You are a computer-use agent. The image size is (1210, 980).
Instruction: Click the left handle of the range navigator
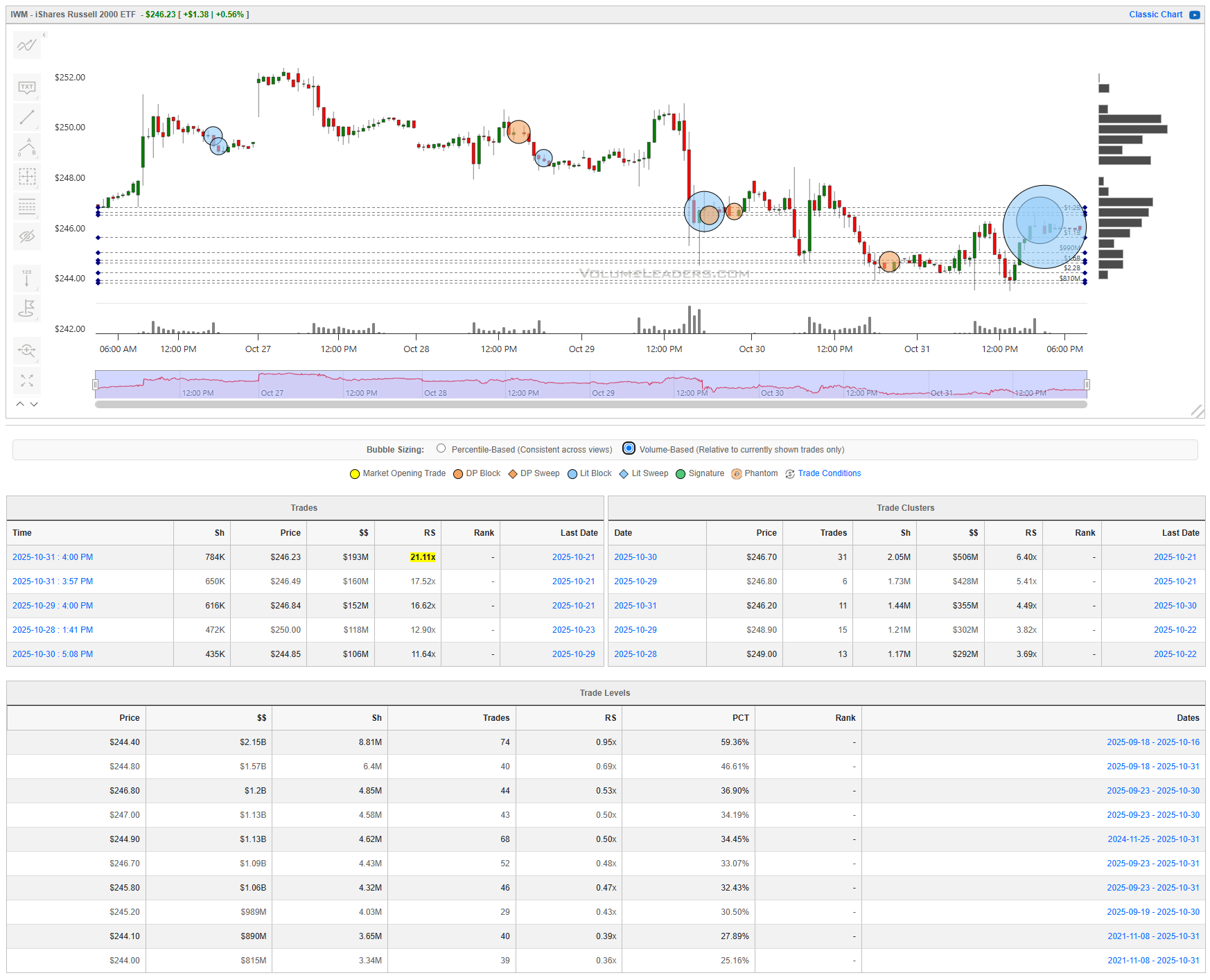95,385
